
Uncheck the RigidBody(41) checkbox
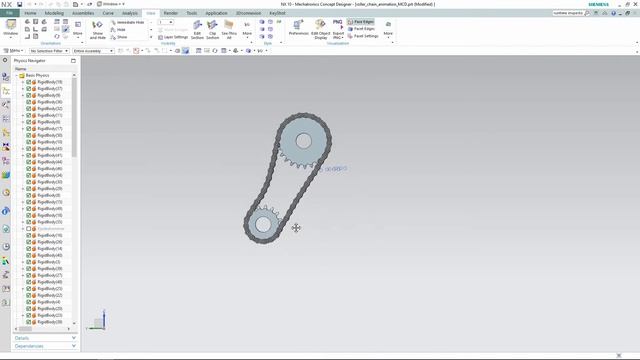pyautogui.click(x=29, y=155)
